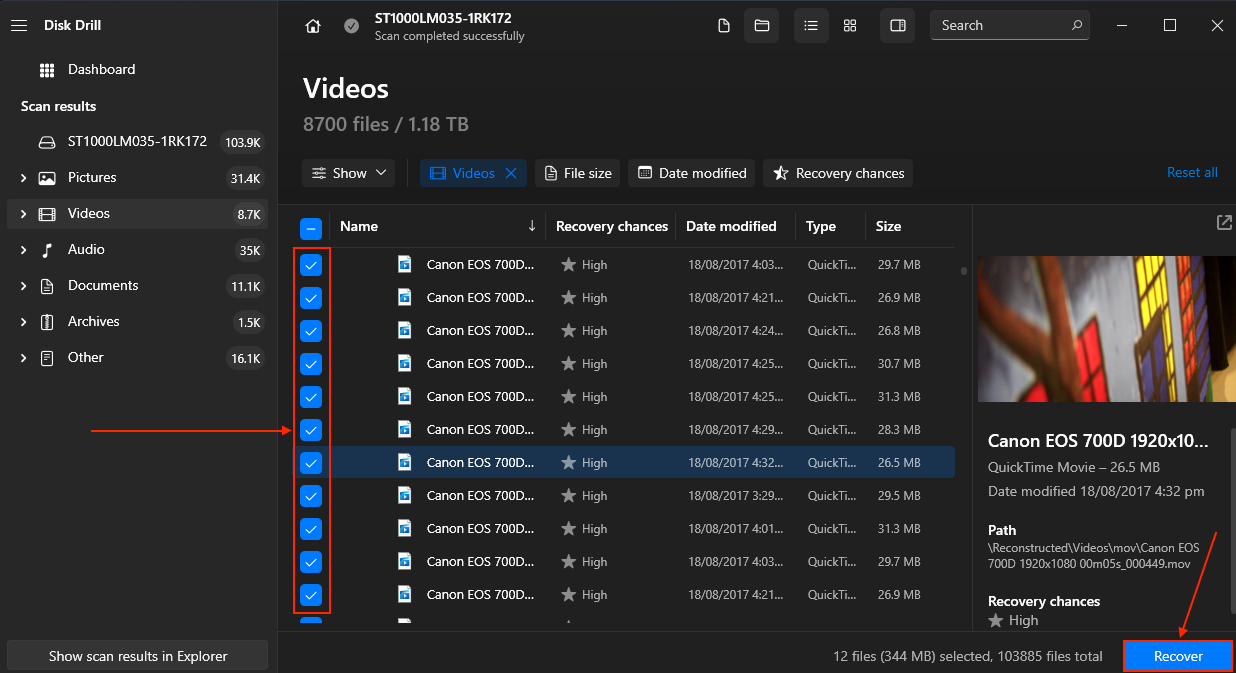The height and width of the screenshot is (673, 1236).
Task: Switch to file view using document icon
Action: [724, 26]
